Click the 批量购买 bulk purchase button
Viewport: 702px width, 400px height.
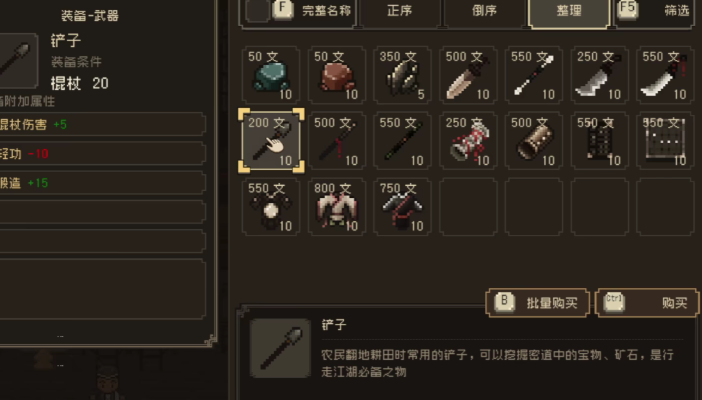click(537, 303)
